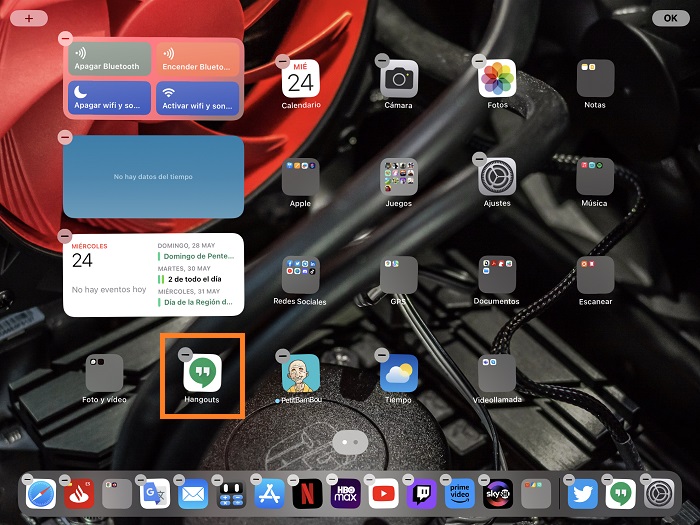Image resolution: width=700 pixels, height=525 pixels.
Task: Open Google Translate in the dock
Action: [x=155, y=494]
